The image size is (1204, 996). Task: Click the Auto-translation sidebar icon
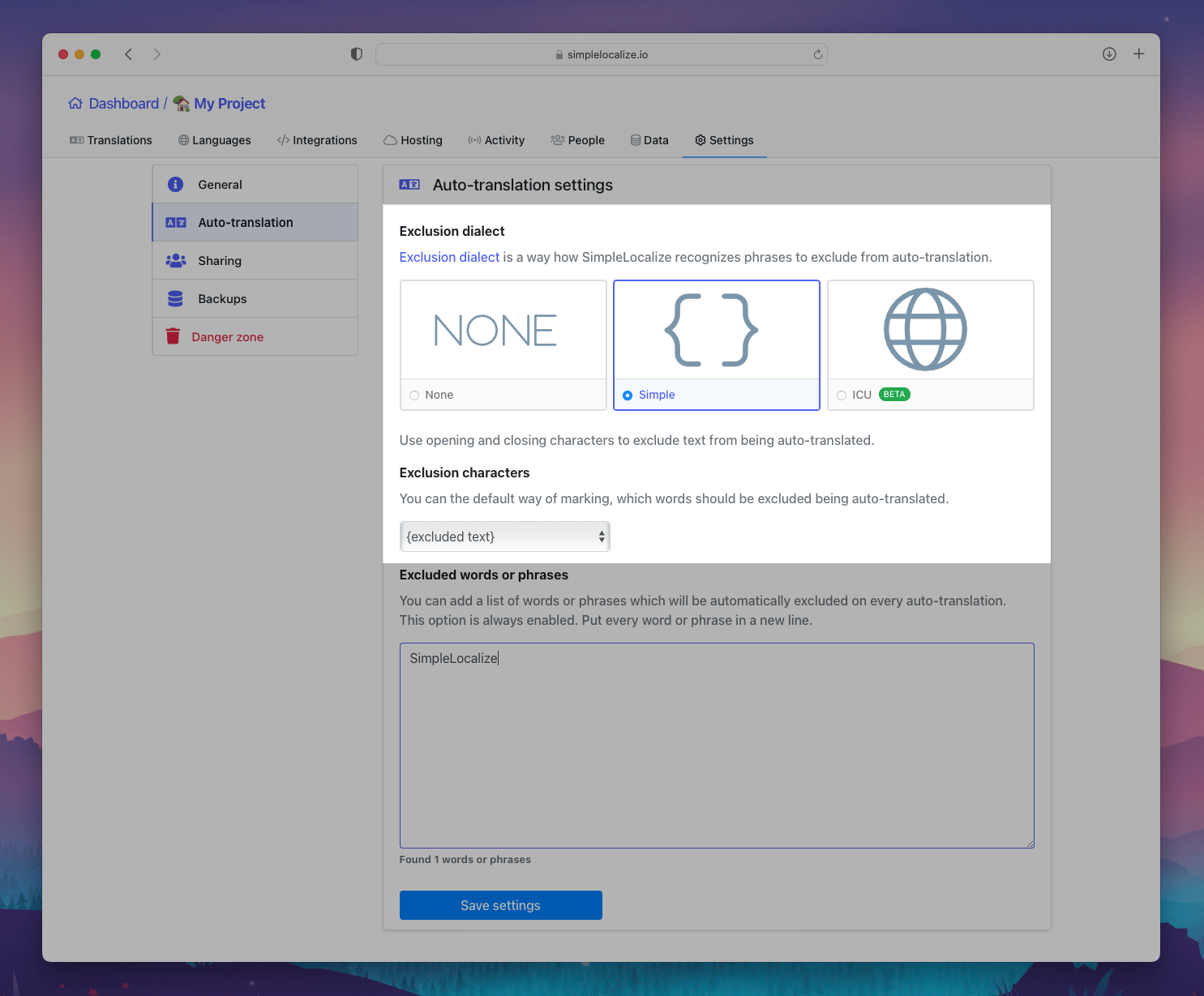(176, 223)
